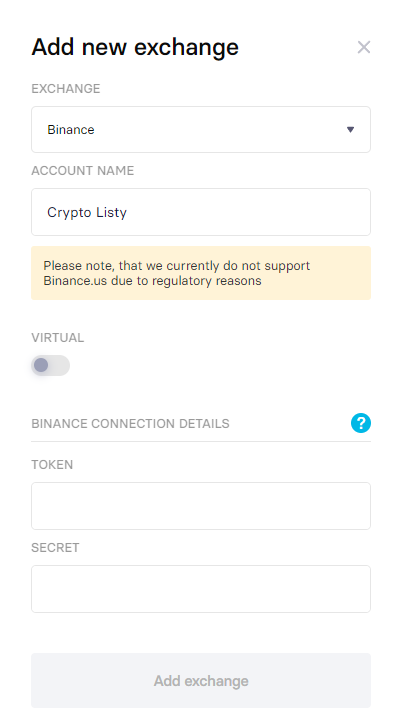402x722 pixels.
Task: Click the Crypto Listy text in Account Name
Action: [87, 213]
